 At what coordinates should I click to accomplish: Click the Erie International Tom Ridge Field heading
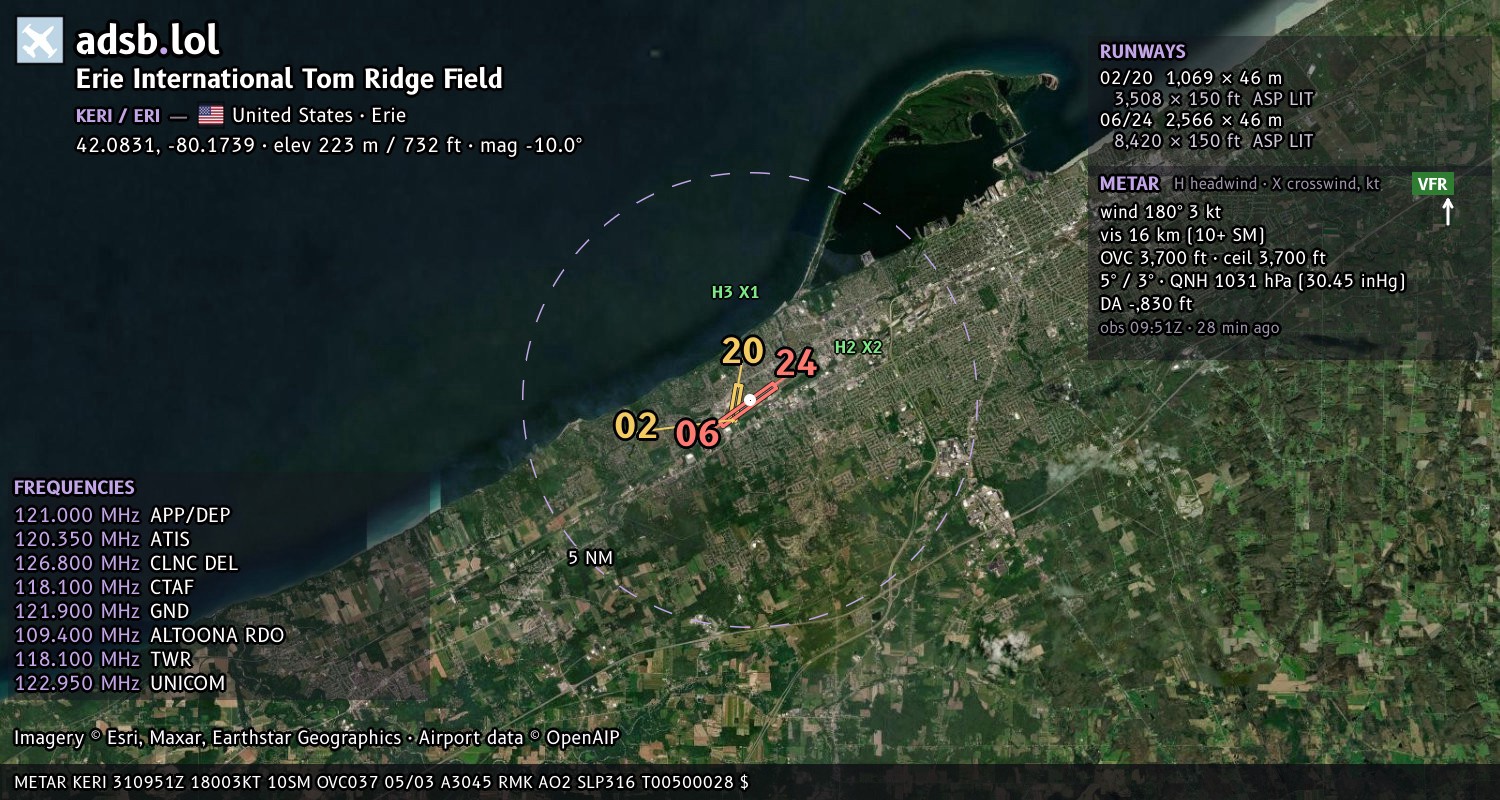pos(289,79)
